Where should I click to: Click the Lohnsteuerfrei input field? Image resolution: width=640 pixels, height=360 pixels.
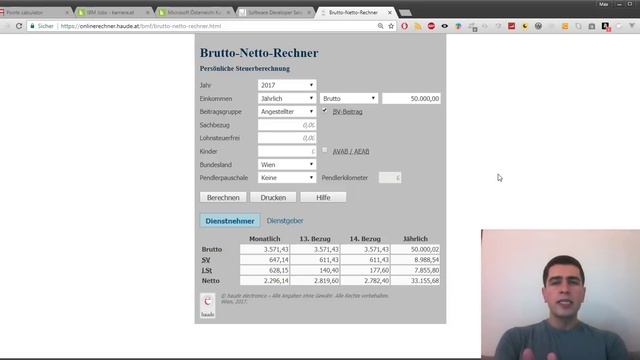(x=287, y=138)
